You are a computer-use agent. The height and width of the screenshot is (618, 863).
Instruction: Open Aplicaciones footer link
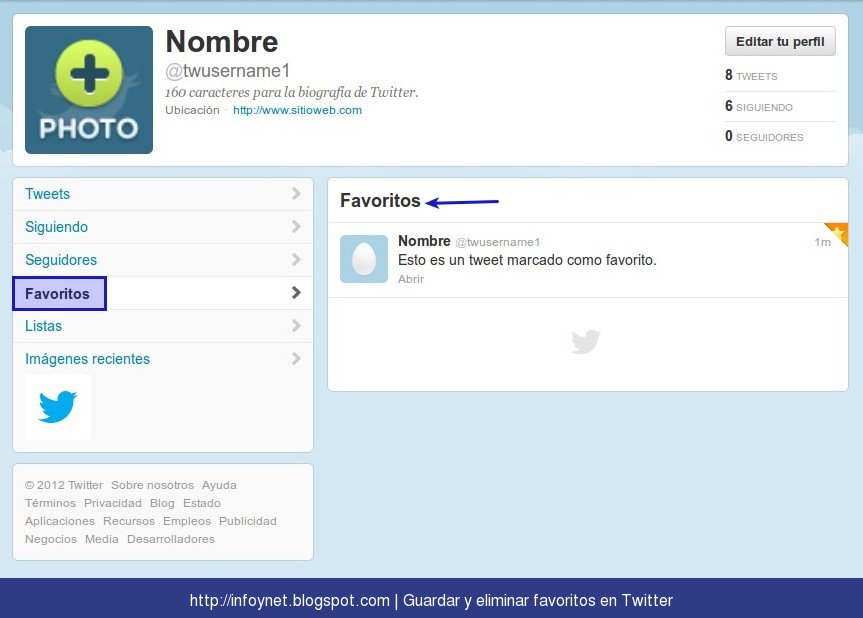[59, 521]
